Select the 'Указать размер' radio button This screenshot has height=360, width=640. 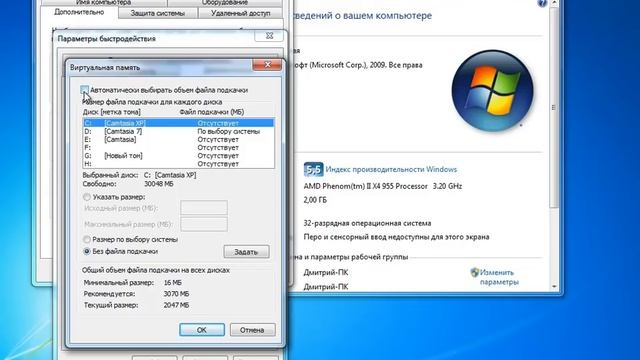(87, 197)
